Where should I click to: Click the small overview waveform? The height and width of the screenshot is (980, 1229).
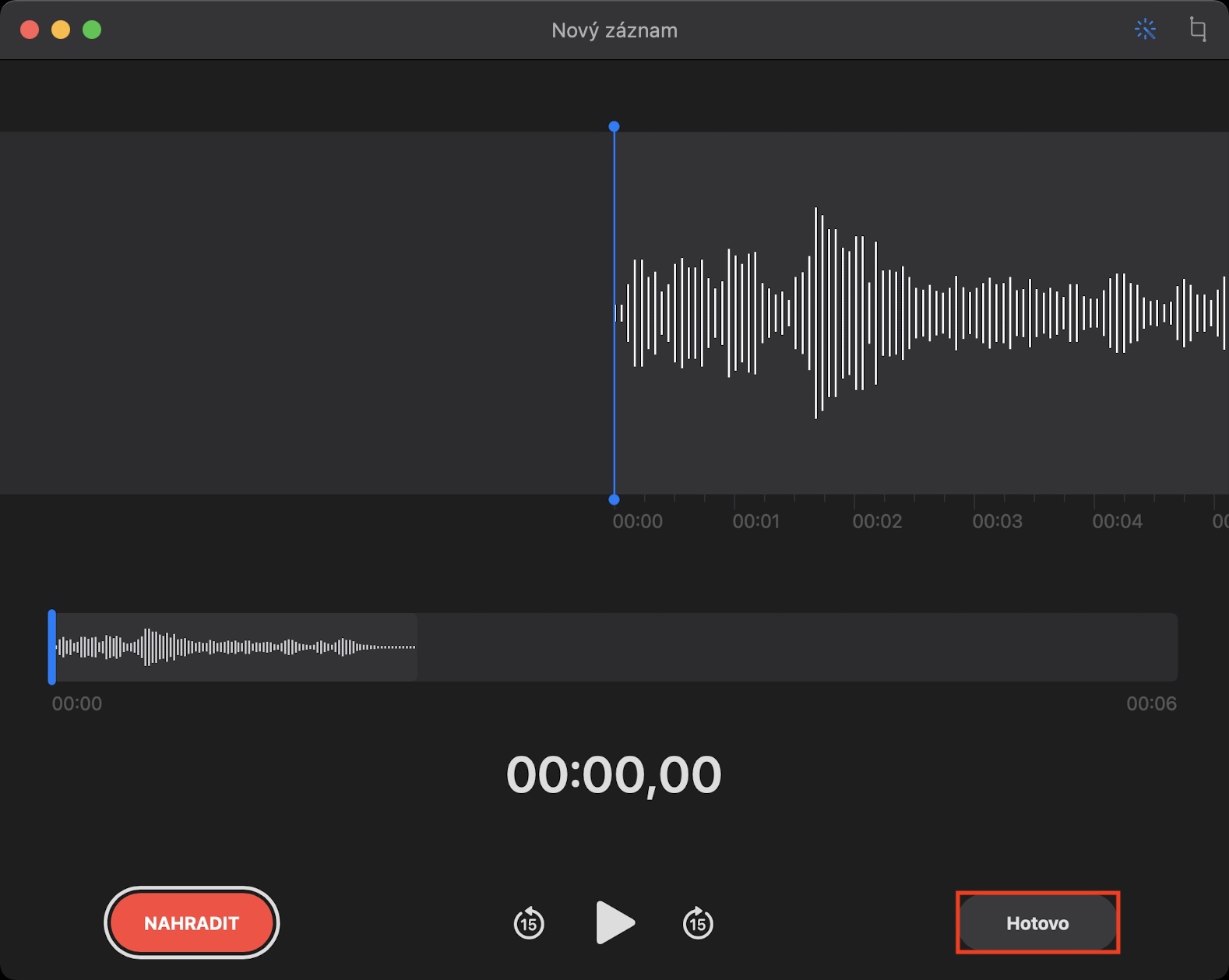(234, 647)
